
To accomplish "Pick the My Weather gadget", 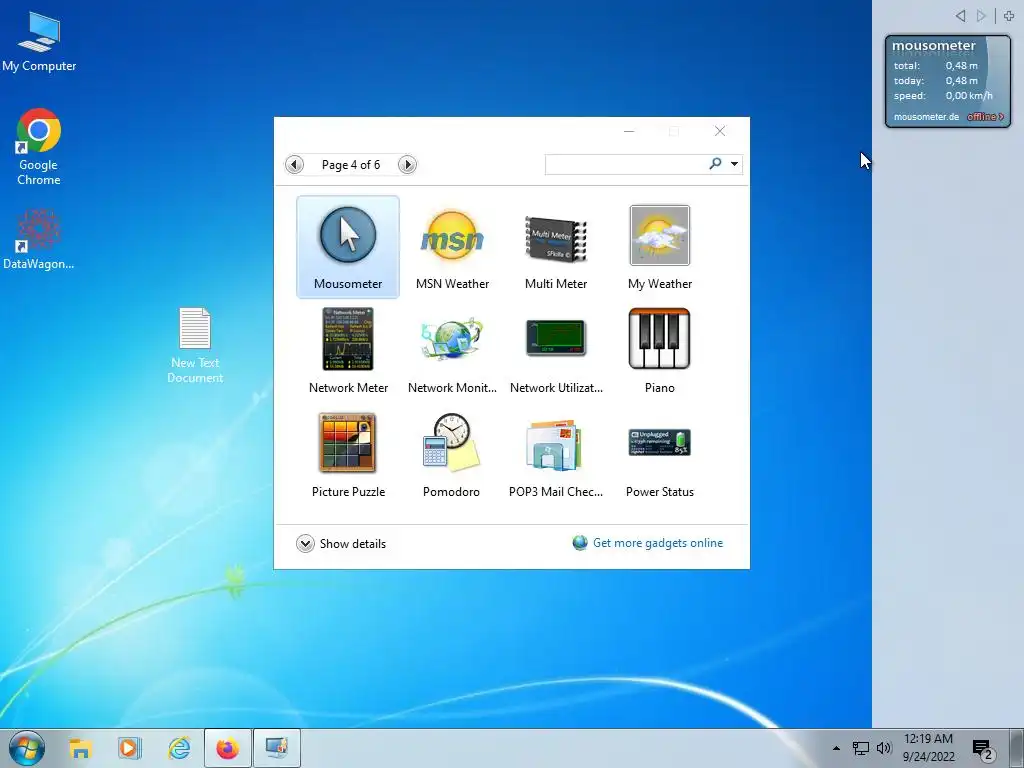I will click(660, 247).
